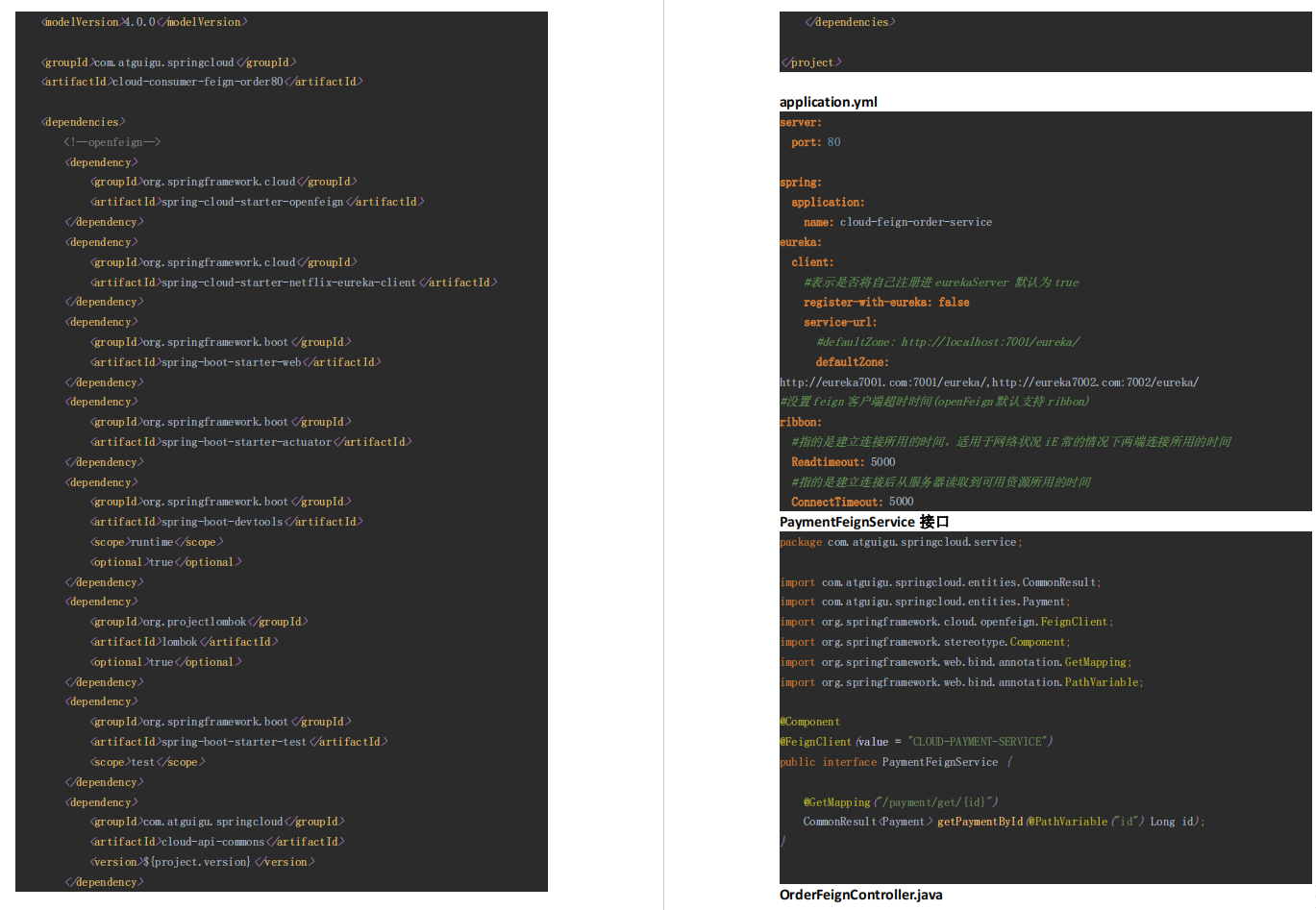Select spring-boot-starter-web artifactId line
The image size is (1316, 910).
tap(236, 362)
